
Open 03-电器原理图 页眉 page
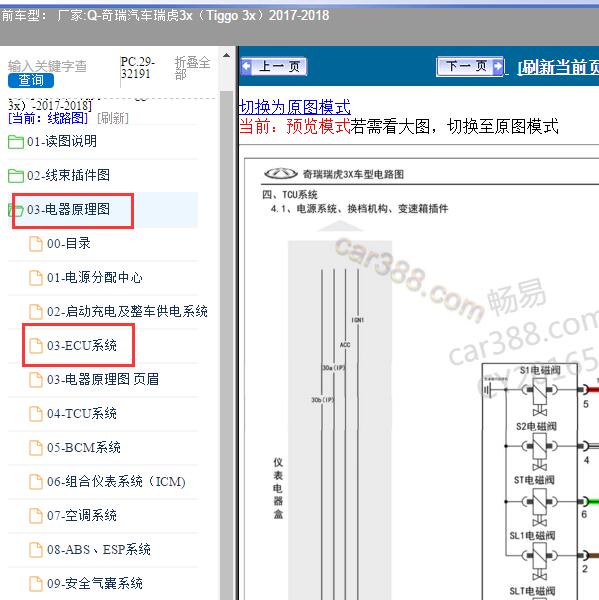(103, 380)
